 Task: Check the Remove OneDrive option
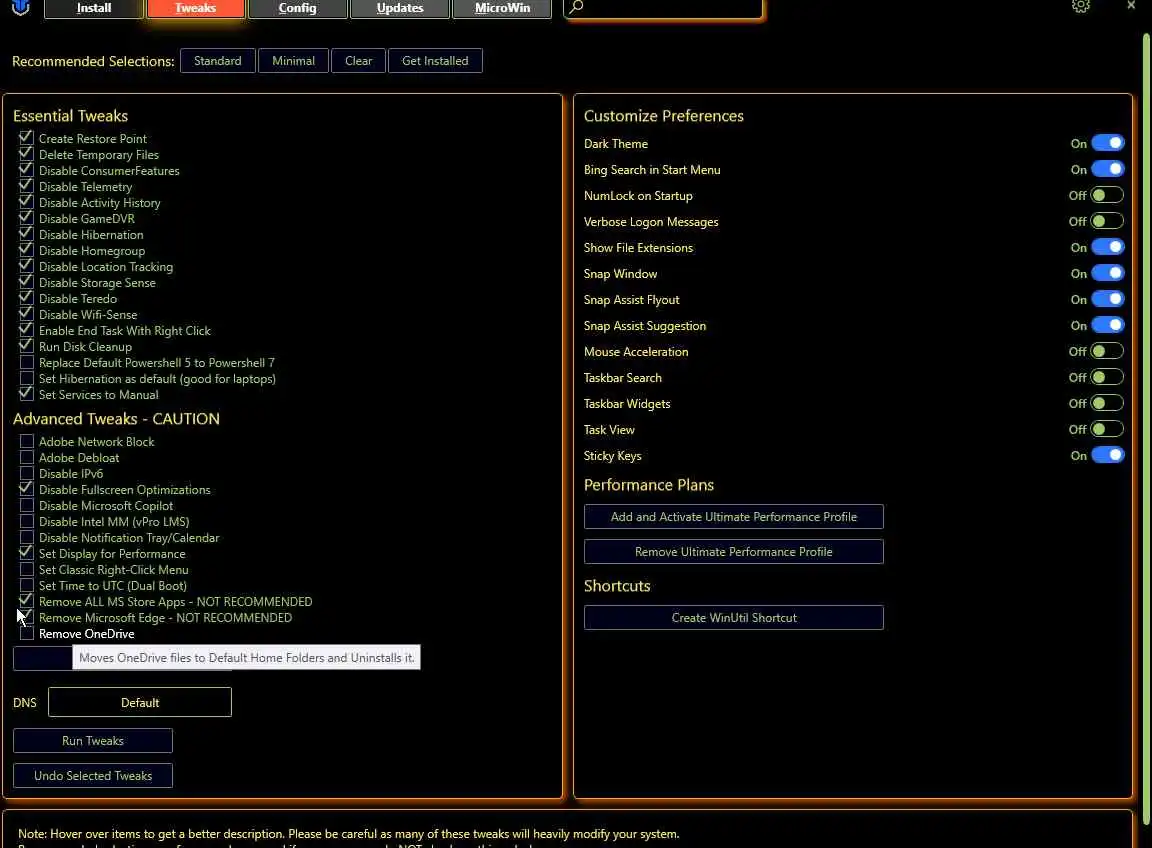pyautogui.click(x=26, y=633)
